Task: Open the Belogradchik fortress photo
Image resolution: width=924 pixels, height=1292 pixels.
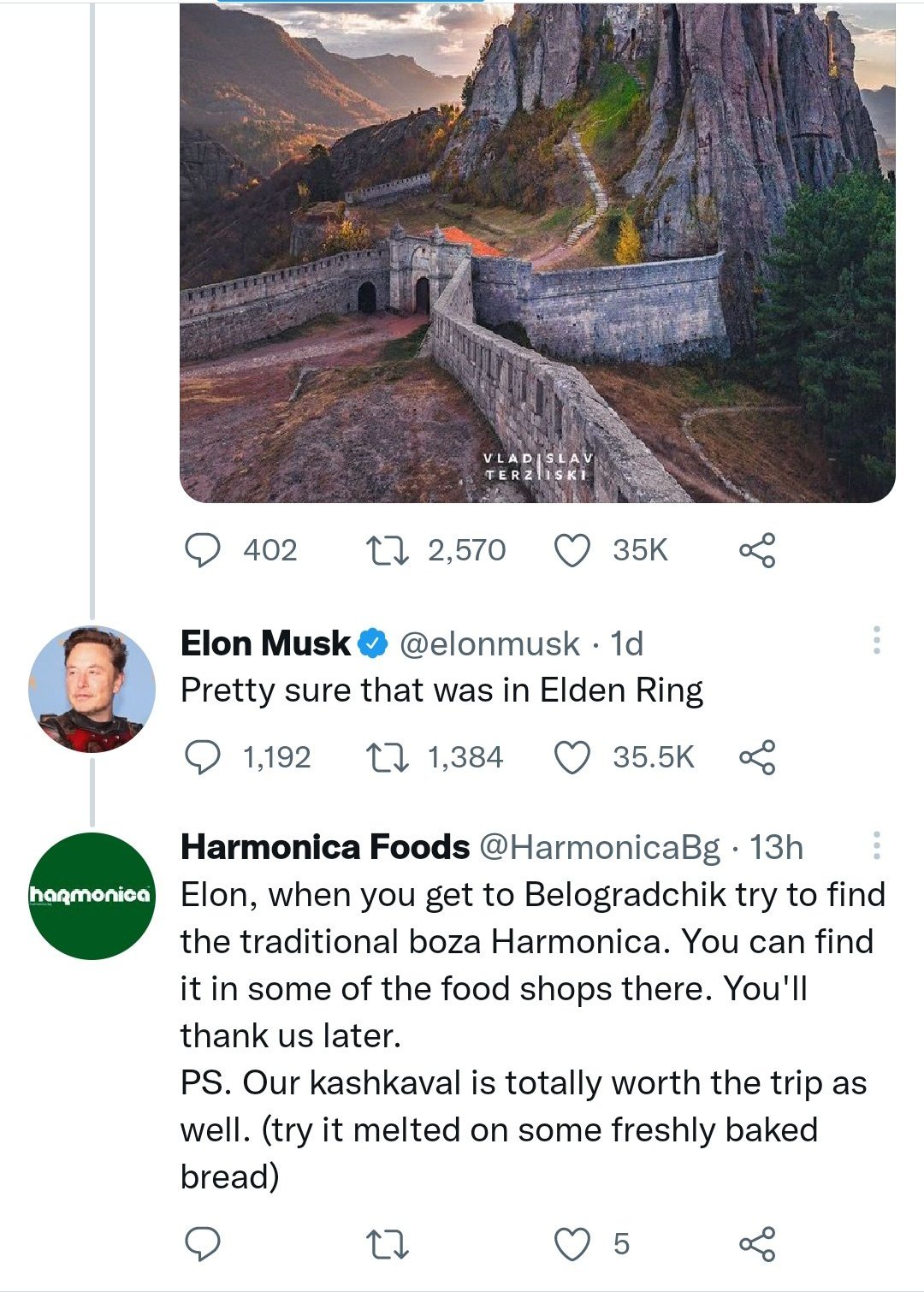Action: (x=537, y=252)
